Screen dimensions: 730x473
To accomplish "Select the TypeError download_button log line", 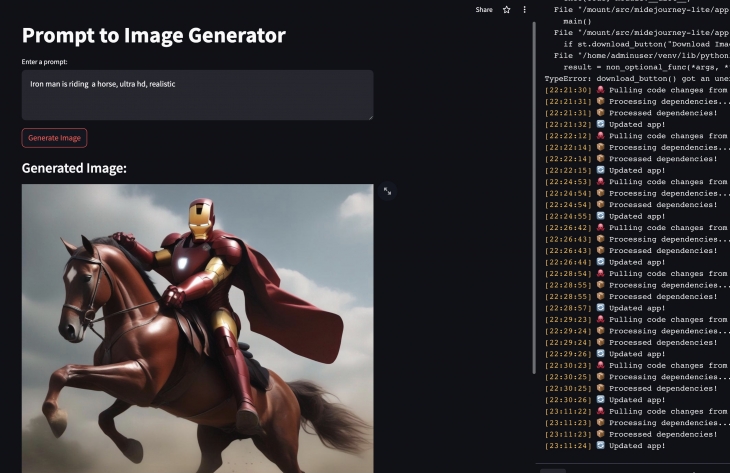I will pos(637,79).
